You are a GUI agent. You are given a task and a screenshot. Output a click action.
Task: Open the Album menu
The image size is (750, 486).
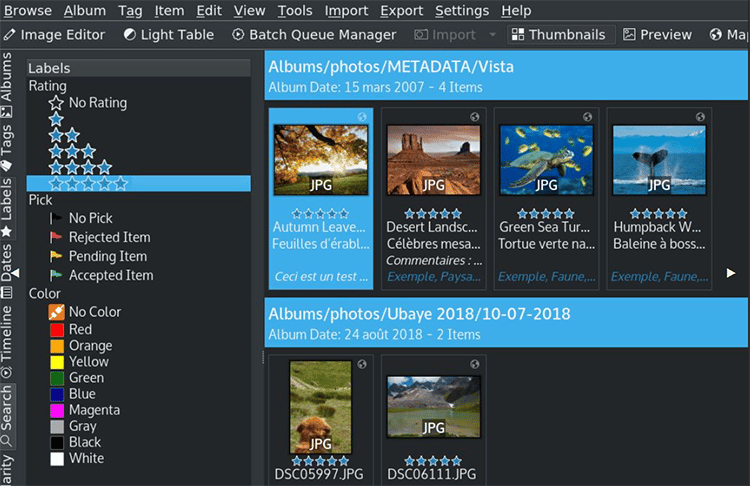(85, 11)
